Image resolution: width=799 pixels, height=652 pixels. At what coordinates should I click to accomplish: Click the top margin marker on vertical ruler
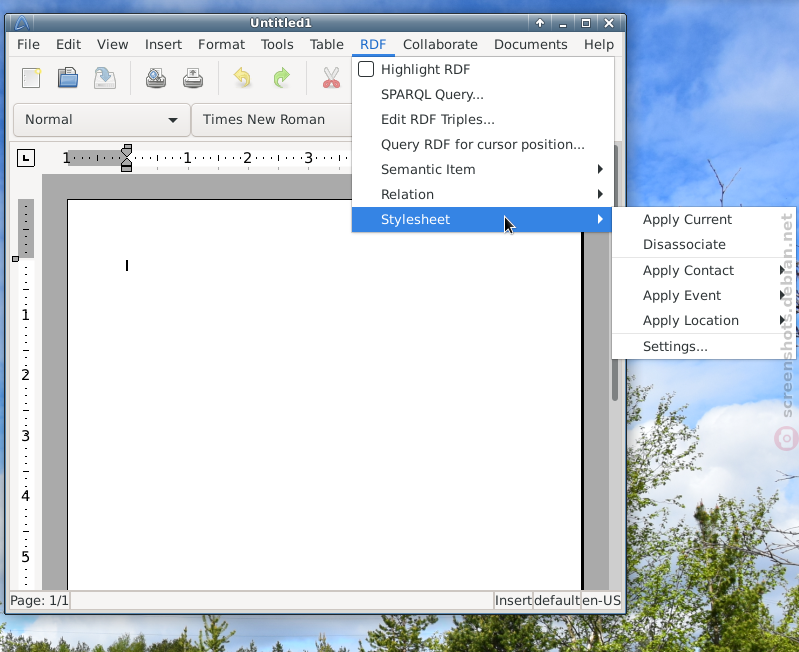tap(15, 259)
